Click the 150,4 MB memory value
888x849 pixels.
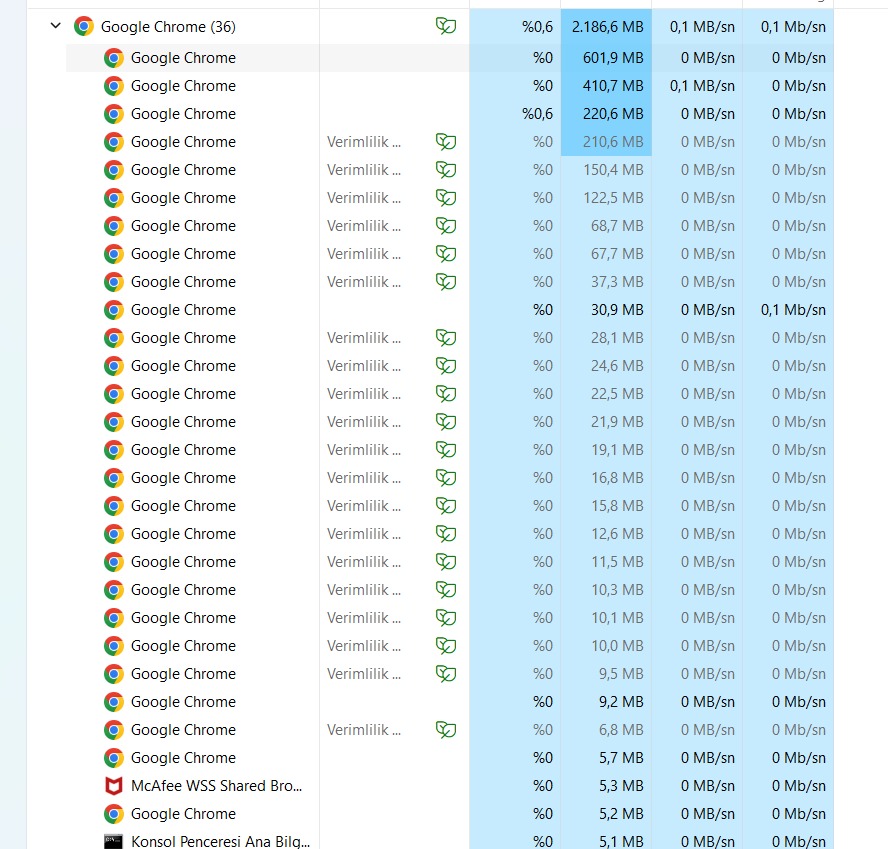click(x=613, y=170)
